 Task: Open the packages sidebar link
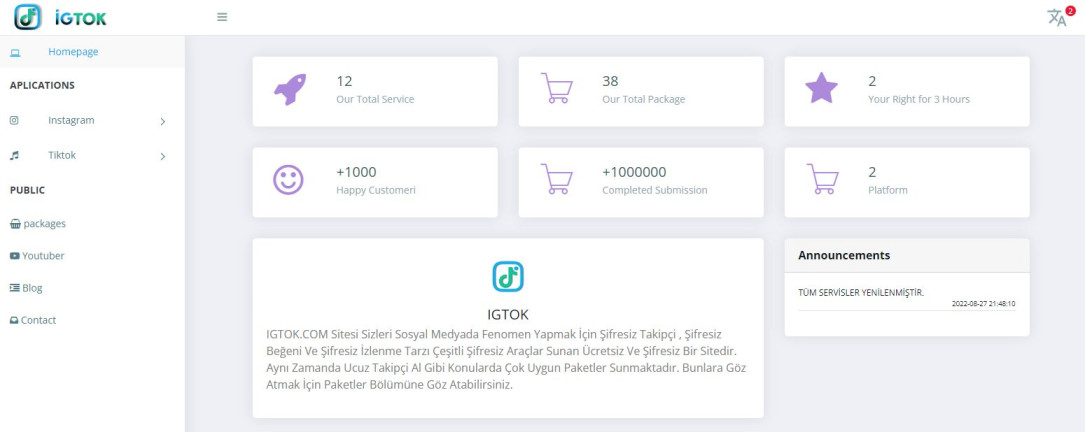click(x=38, y=224)
